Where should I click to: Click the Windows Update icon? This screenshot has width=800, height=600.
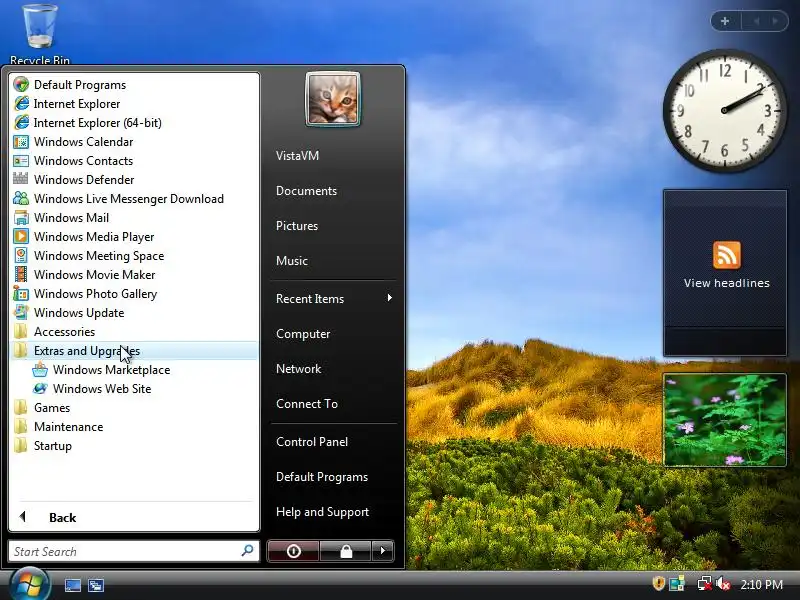pyautogui.click(x=21, y=312)
